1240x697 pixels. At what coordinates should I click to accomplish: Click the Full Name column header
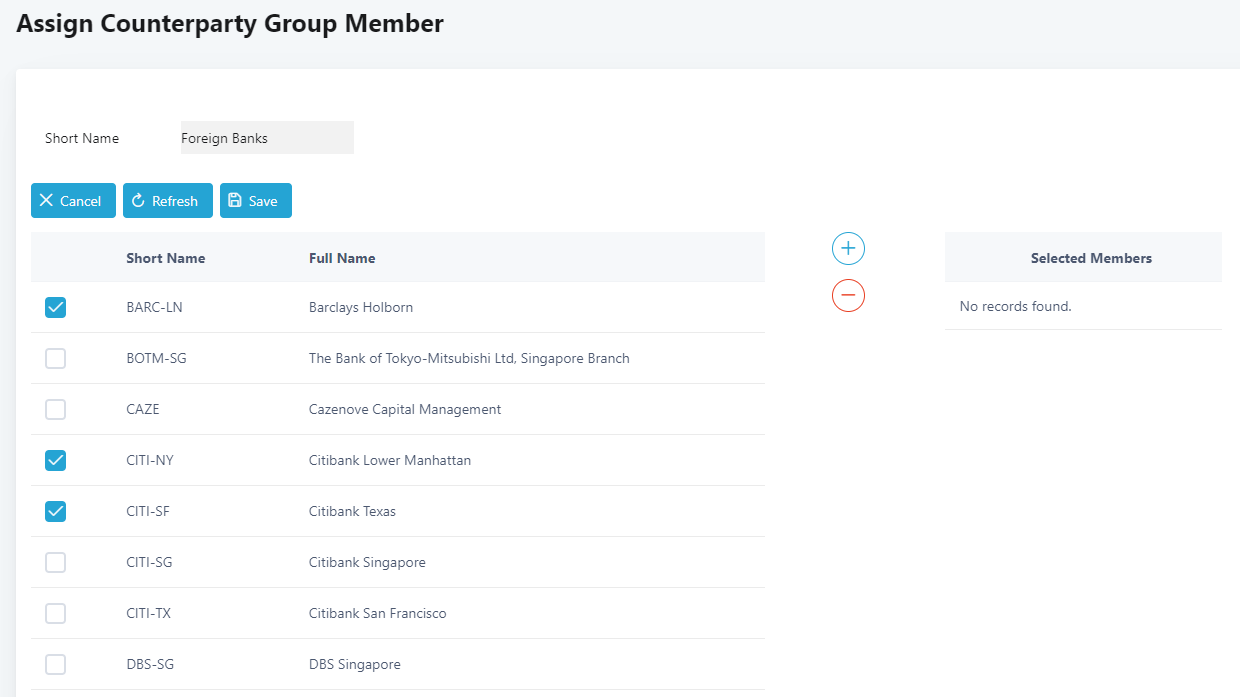(x=342, y=258)
